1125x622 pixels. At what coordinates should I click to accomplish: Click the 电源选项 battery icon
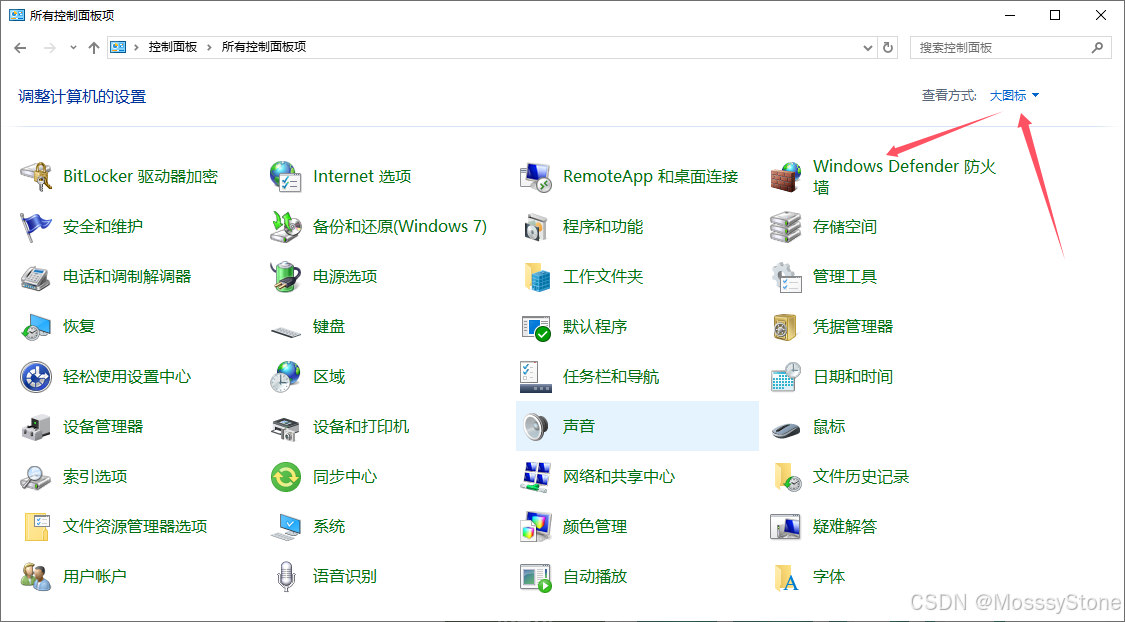[286, 277]
